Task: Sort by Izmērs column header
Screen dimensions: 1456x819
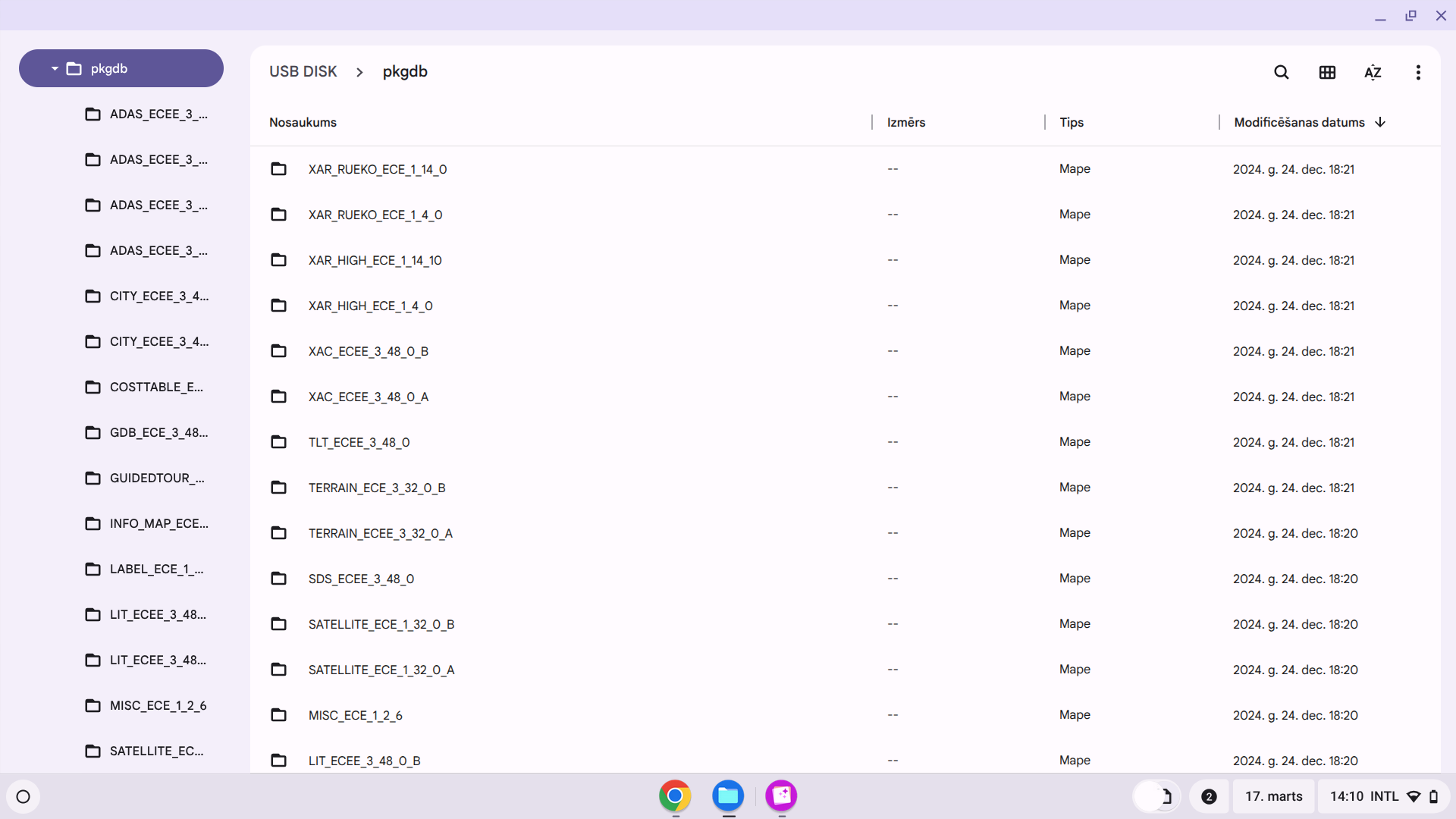Action: [906, 122]
